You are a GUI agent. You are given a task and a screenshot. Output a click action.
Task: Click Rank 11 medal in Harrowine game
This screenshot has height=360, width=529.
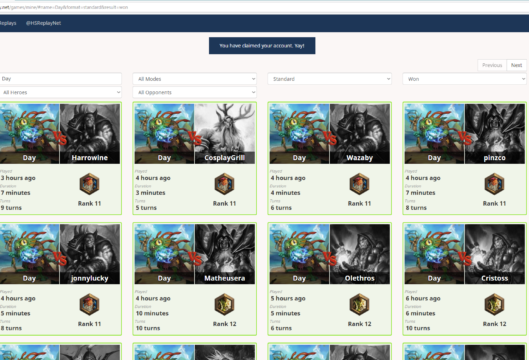[x=89, y=184]
